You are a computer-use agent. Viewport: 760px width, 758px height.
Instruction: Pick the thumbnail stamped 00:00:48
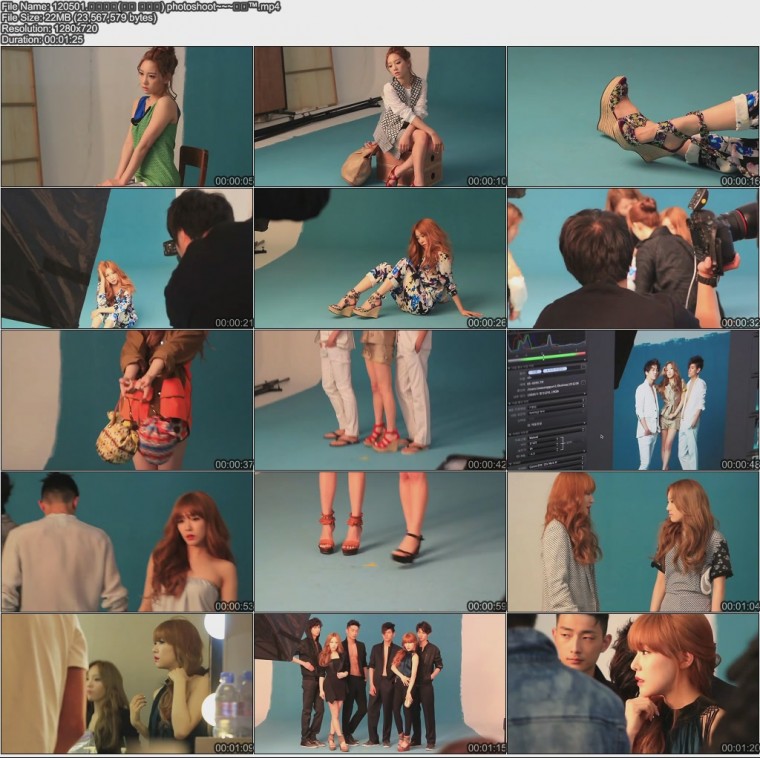pyautogui.click(x=633, y=400)
